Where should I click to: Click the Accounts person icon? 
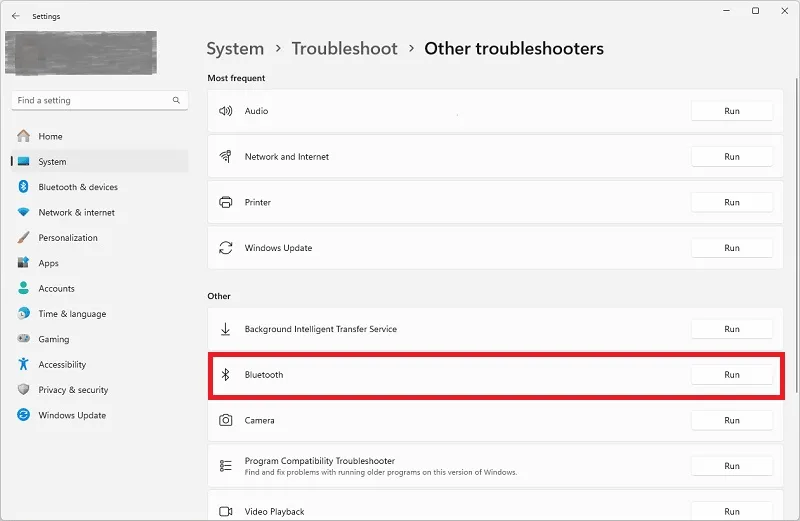click(x=23, y=288)
